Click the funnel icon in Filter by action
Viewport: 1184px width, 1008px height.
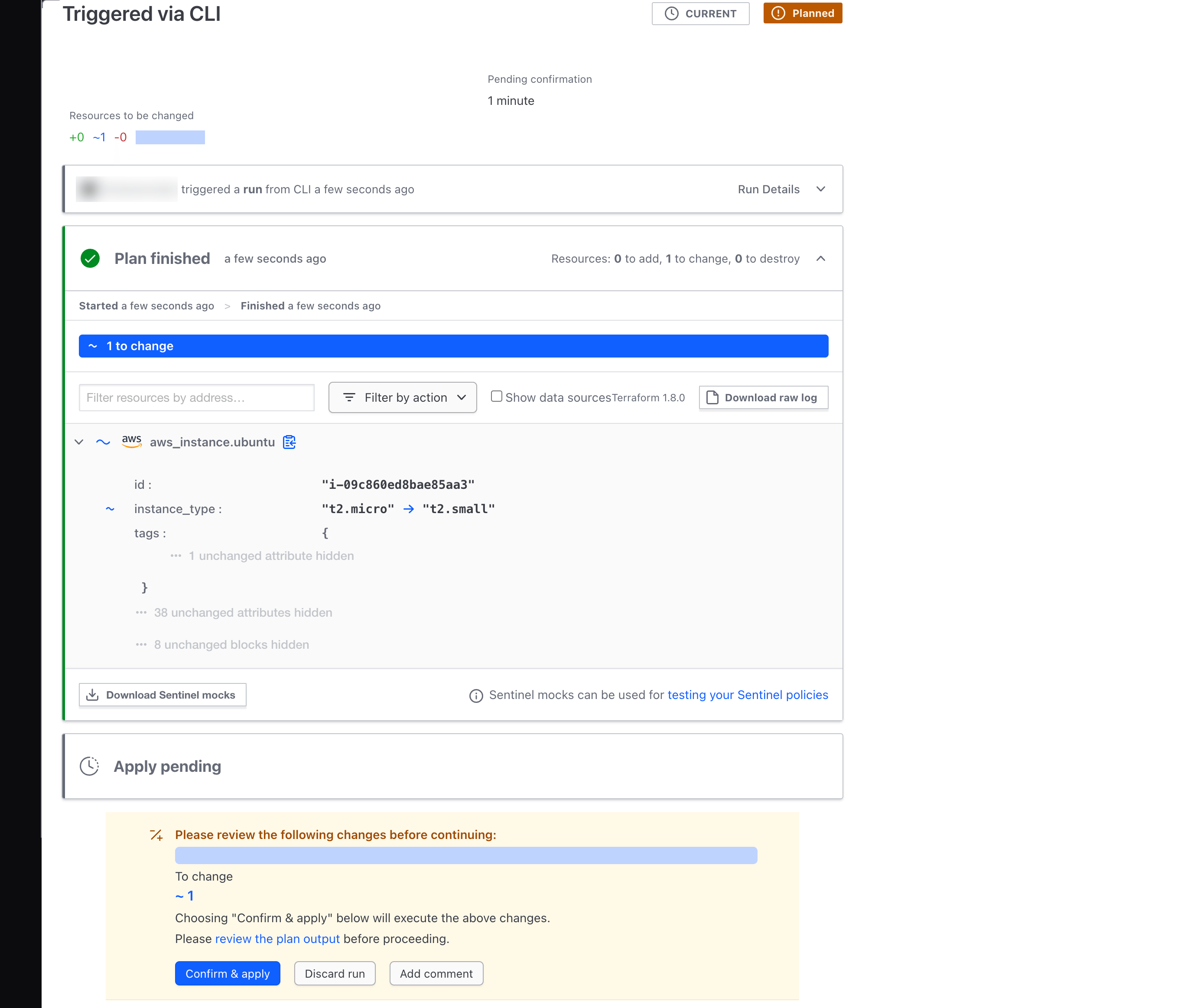[349, 397]
